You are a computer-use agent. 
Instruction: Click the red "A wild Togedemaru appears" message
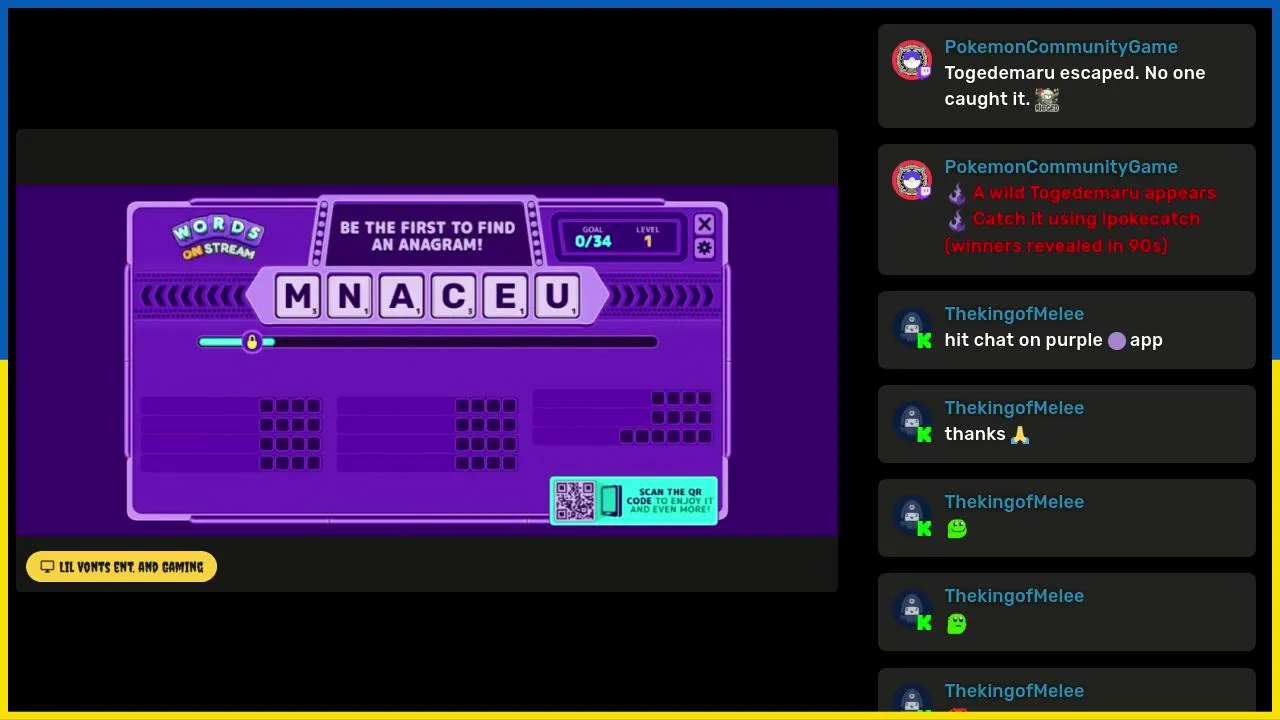[1081, 219]
